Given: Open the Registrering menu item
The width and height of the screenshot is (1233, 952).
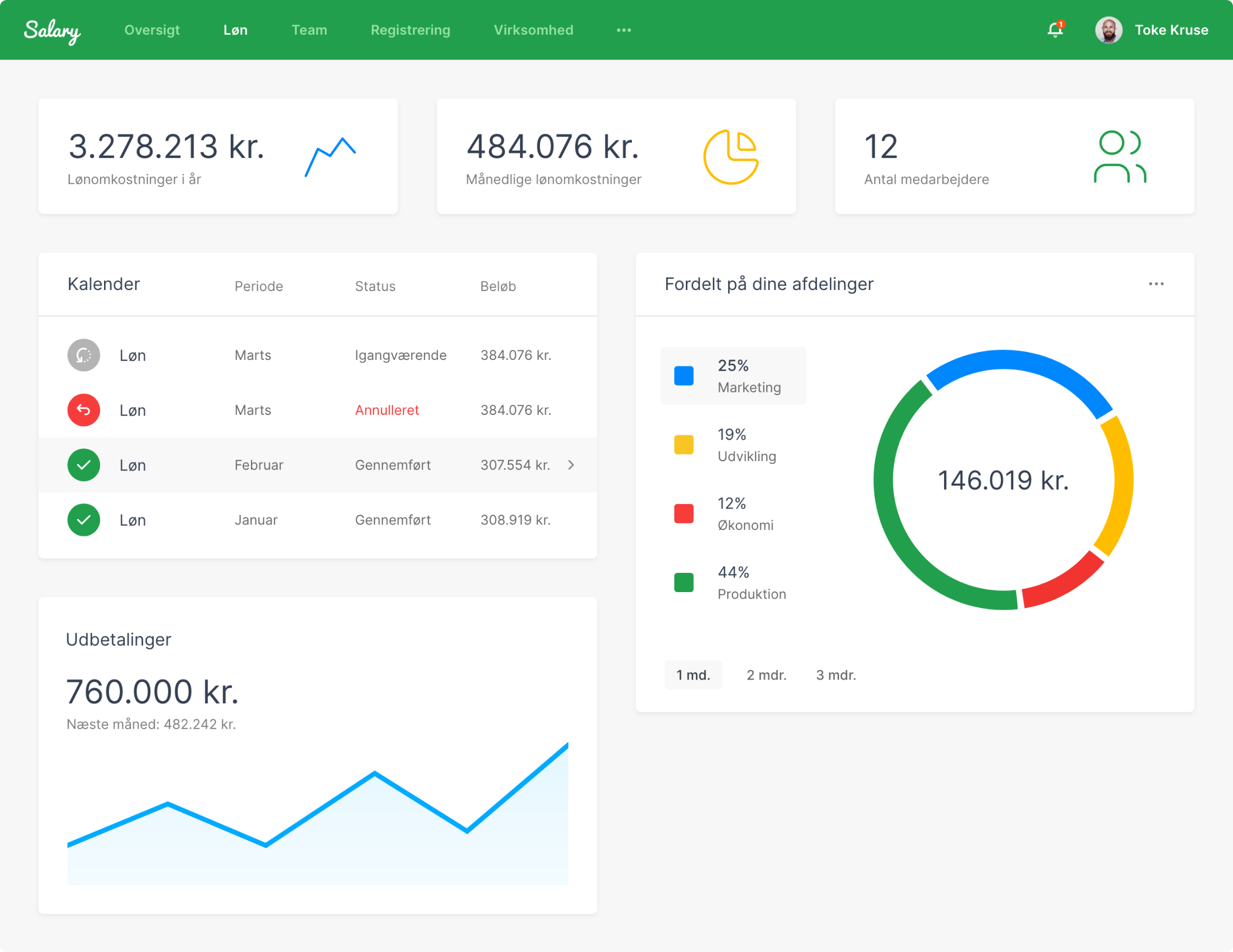Looking at the screenshot, I should [410, 30].
